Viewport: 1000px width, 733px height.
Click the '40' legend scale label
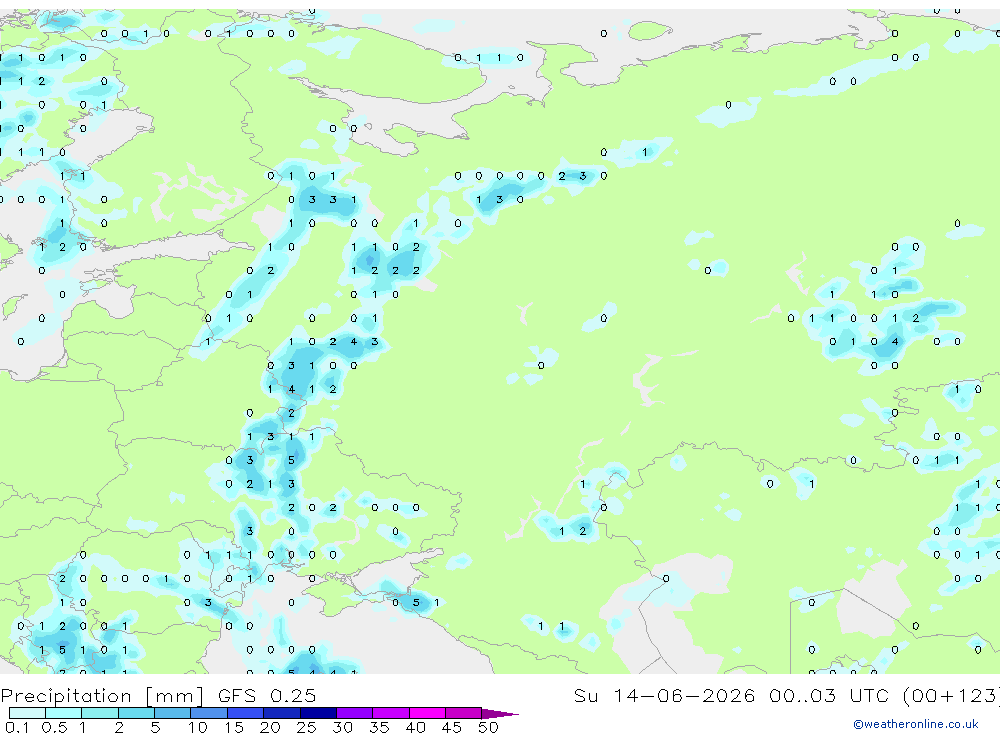pos(416,727)
